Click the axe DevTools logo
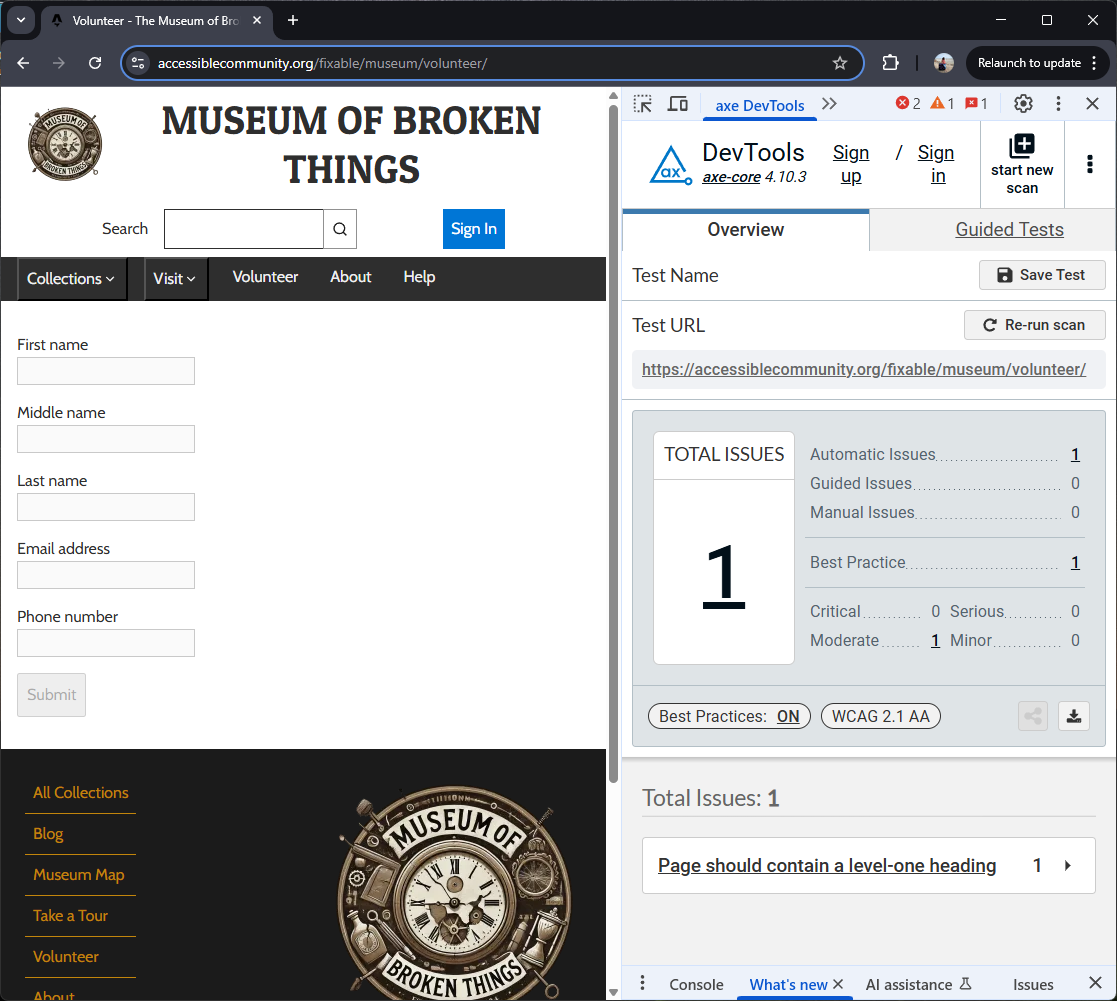The image size is (1117, 1001). coord(670,165)
